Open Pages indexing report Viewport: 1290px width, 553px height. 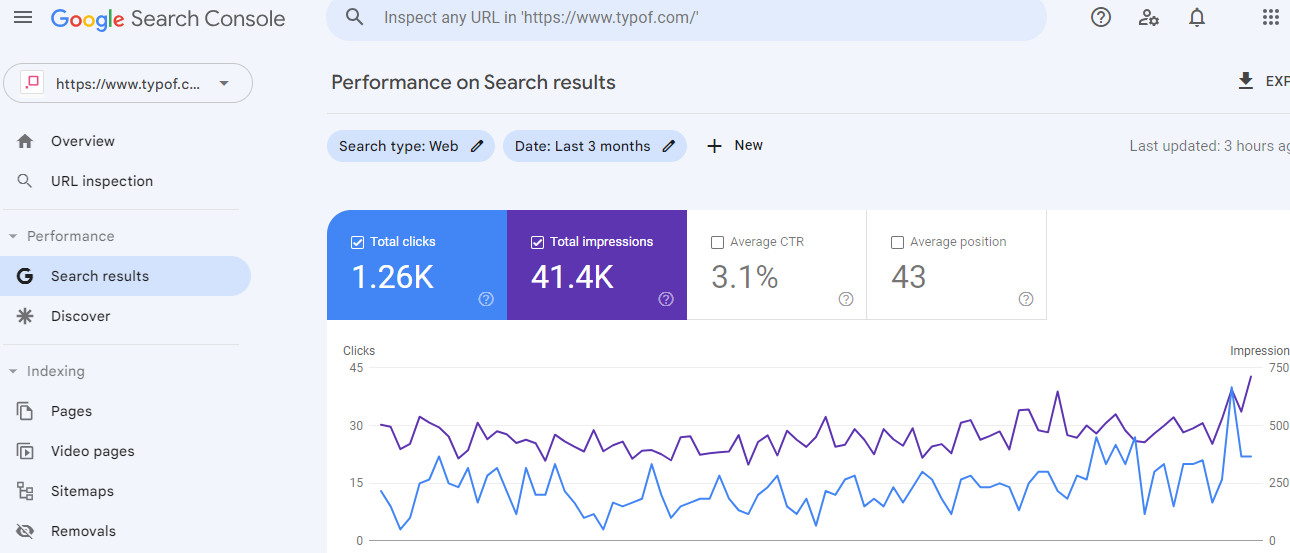[125, 411]
